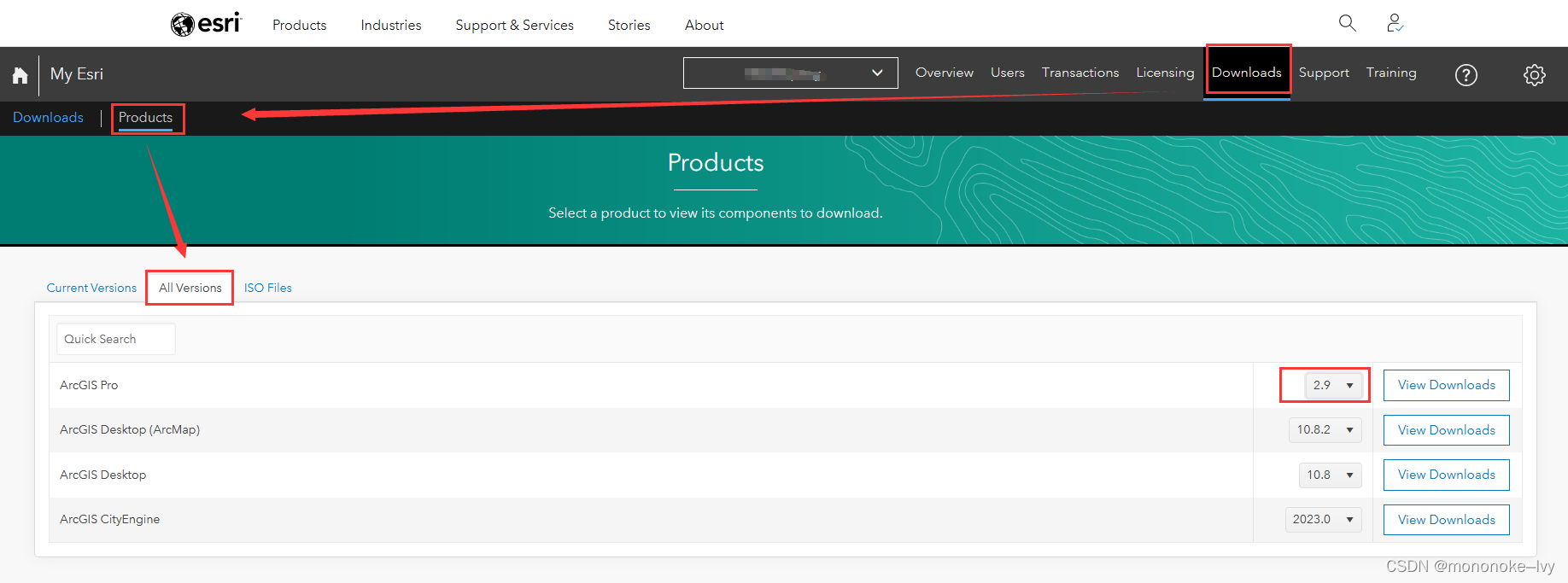Expand ArcGIS Desktop version 10.8 dropdown
The width and height of the screenshot is (1568, 583).
(x=1330, y=475)
